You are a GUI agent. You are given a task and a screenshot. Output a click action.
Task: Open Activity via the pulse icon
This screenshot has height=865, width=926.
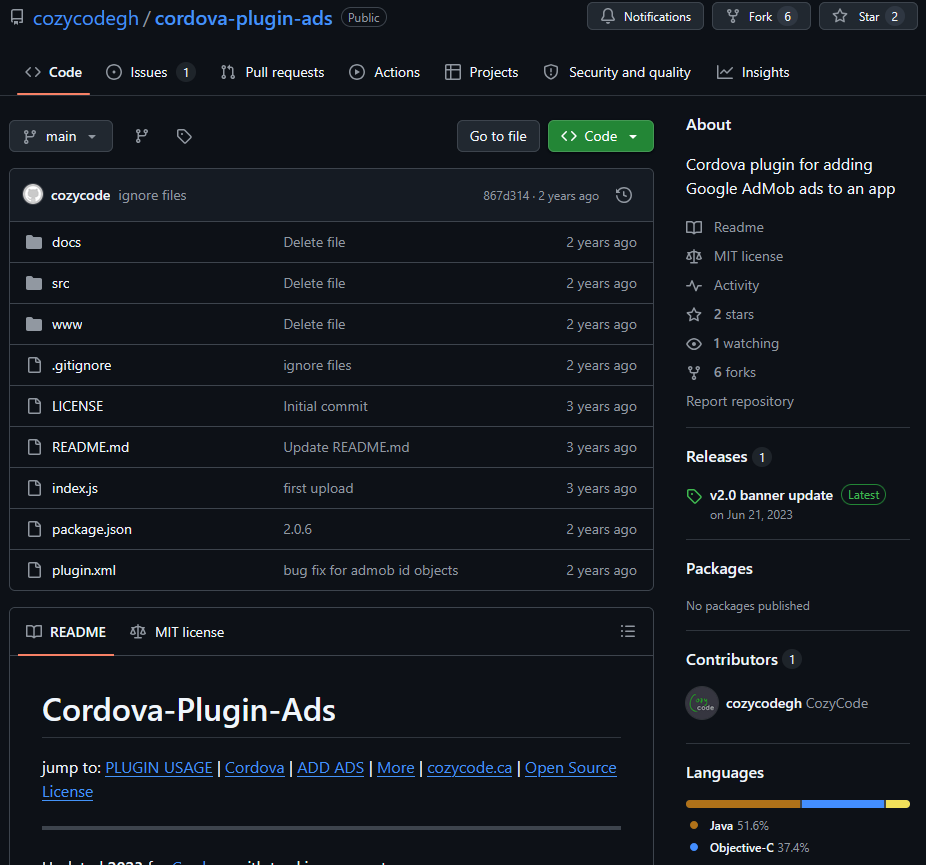coord(692,285)
